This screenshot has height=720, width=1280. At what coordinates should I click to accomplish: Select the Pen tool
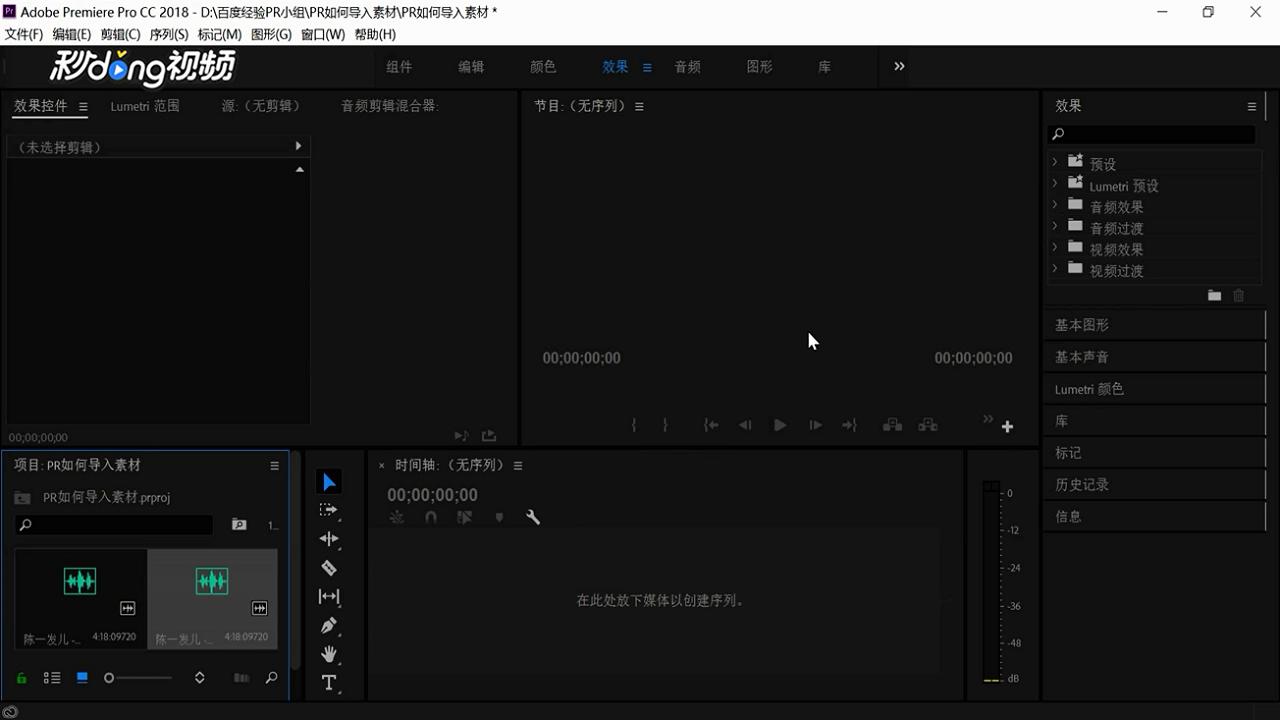coord(329,626)
